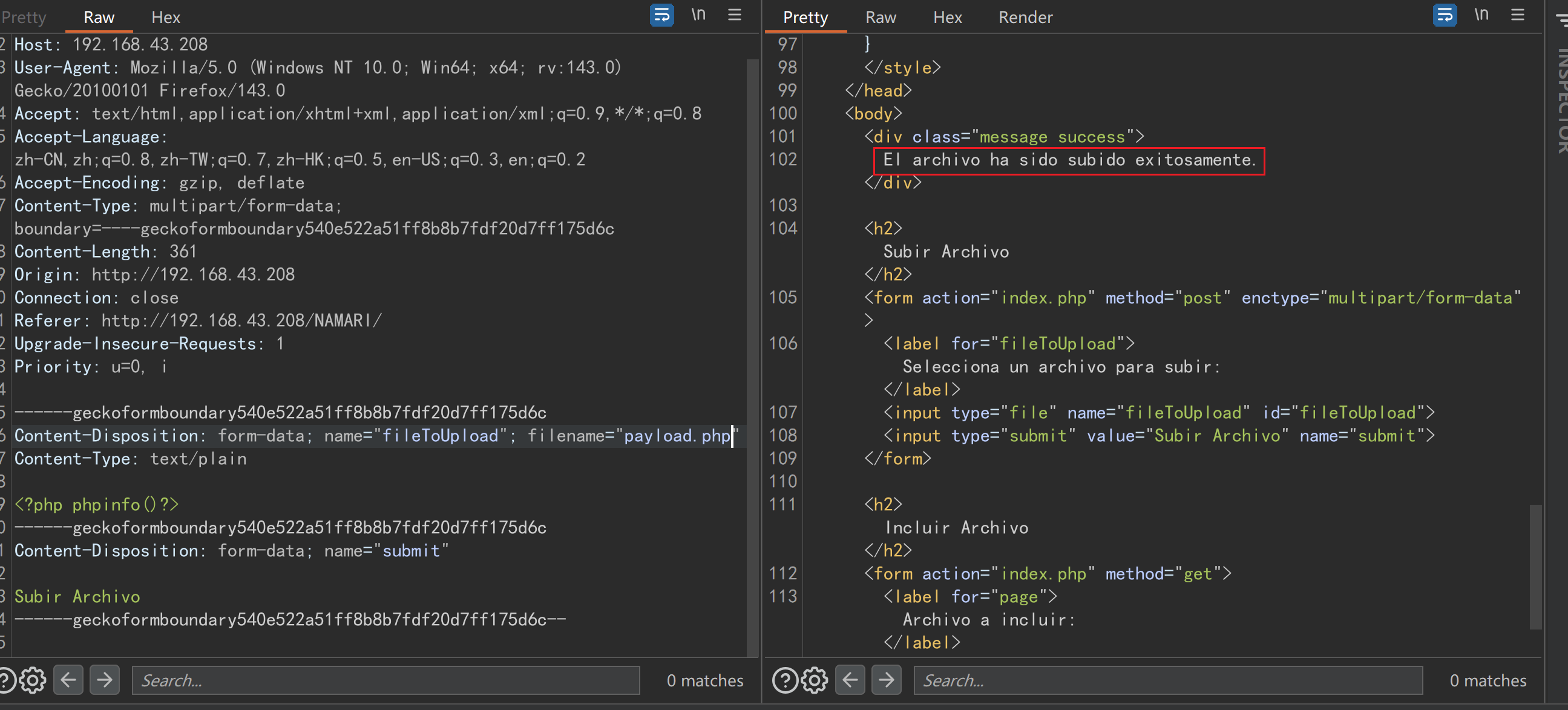Toggle word wrap icon in response panel
The height and width of the screenshot is (710, 1568).
click(1445, 15)
